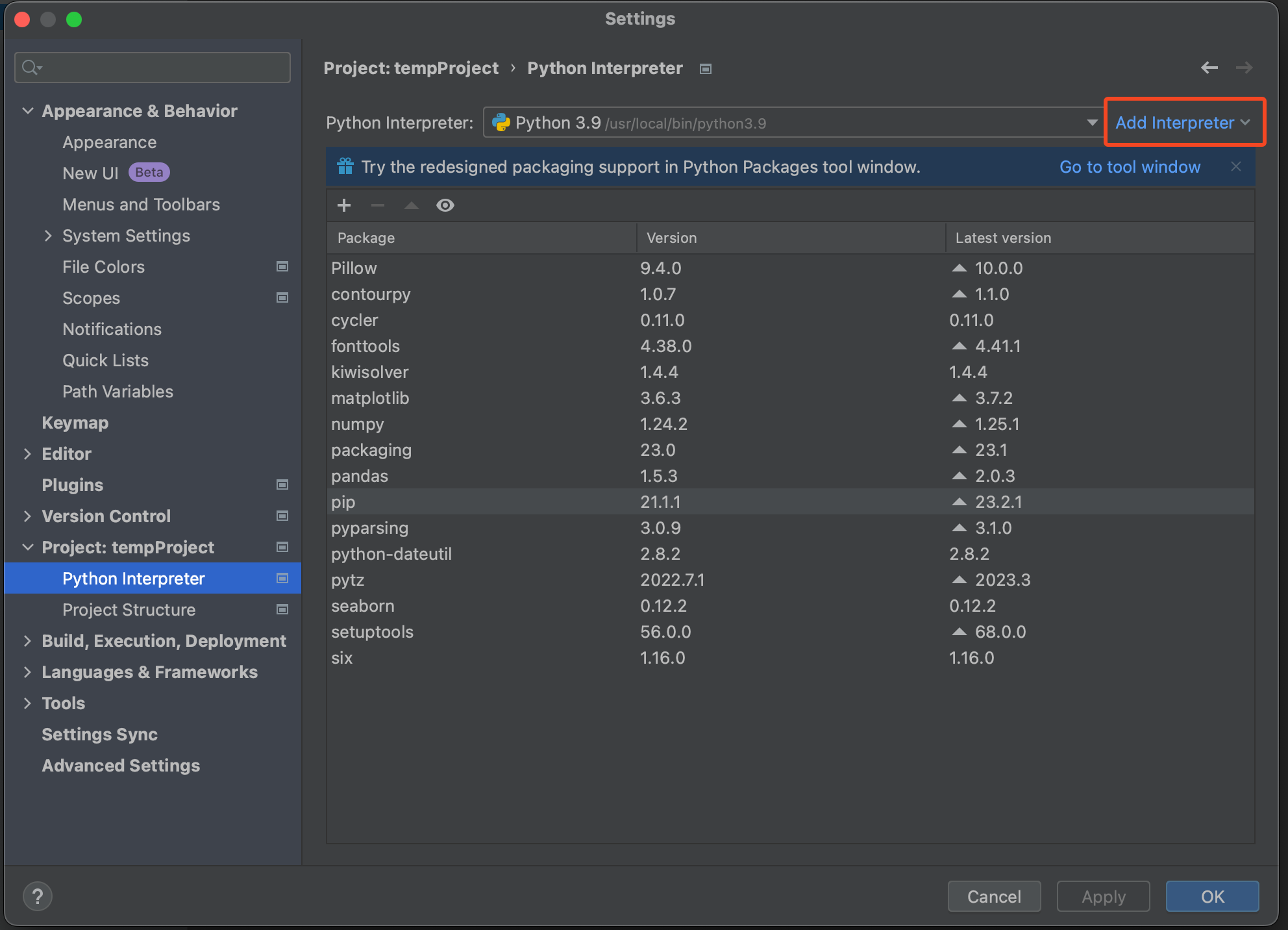1288x930 pixels.
Task: Open Settings Sync page
Action: [100, 735]
